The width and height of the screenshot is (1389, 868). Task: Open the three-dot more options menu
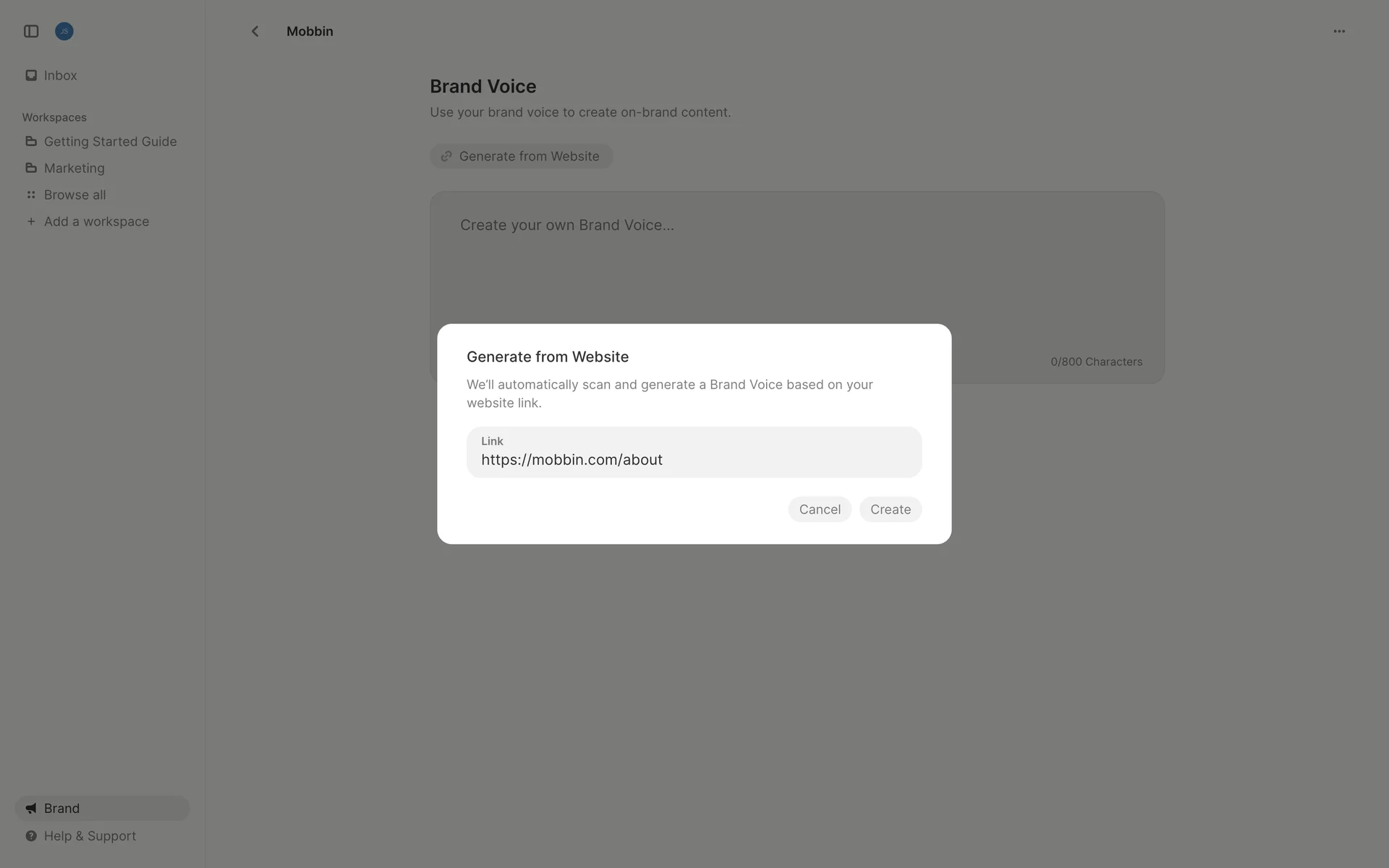[1339, 31]
